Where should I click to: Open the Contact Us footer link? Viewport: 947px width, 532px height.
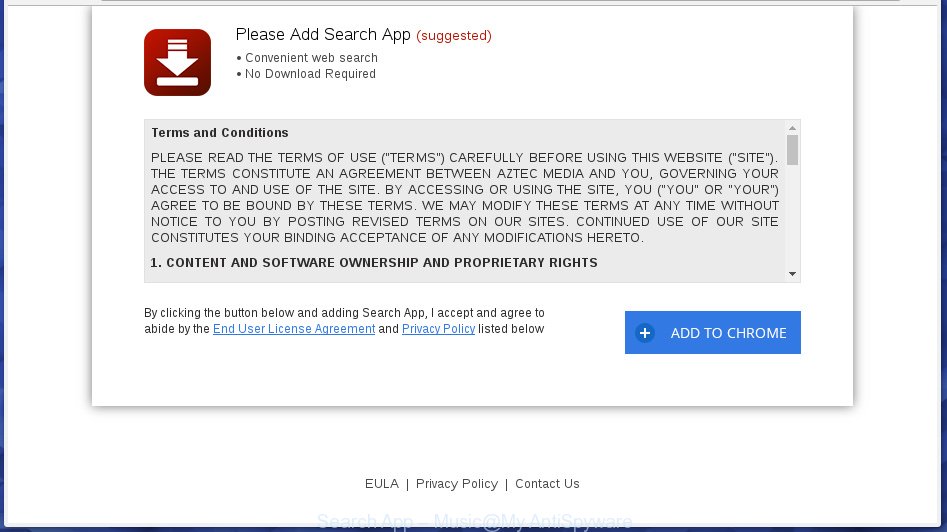click(x=547, y=484)
